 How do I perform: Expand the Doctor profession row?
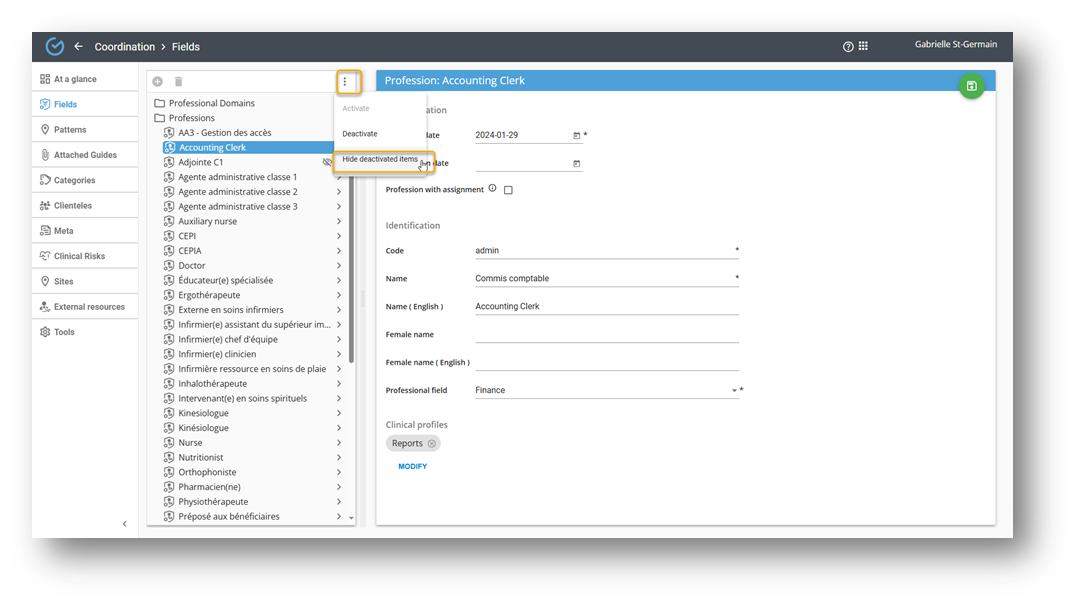(x=339, y=266)
